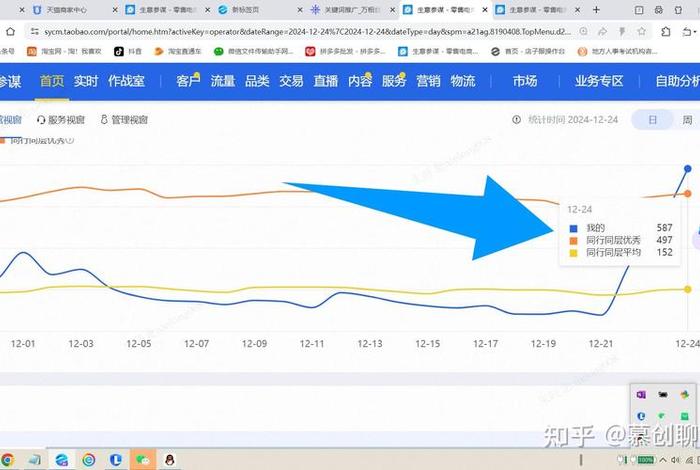Screen dimensions: 700x470
Task: Bookmark this page with the star icon
Action: point(642,31)
